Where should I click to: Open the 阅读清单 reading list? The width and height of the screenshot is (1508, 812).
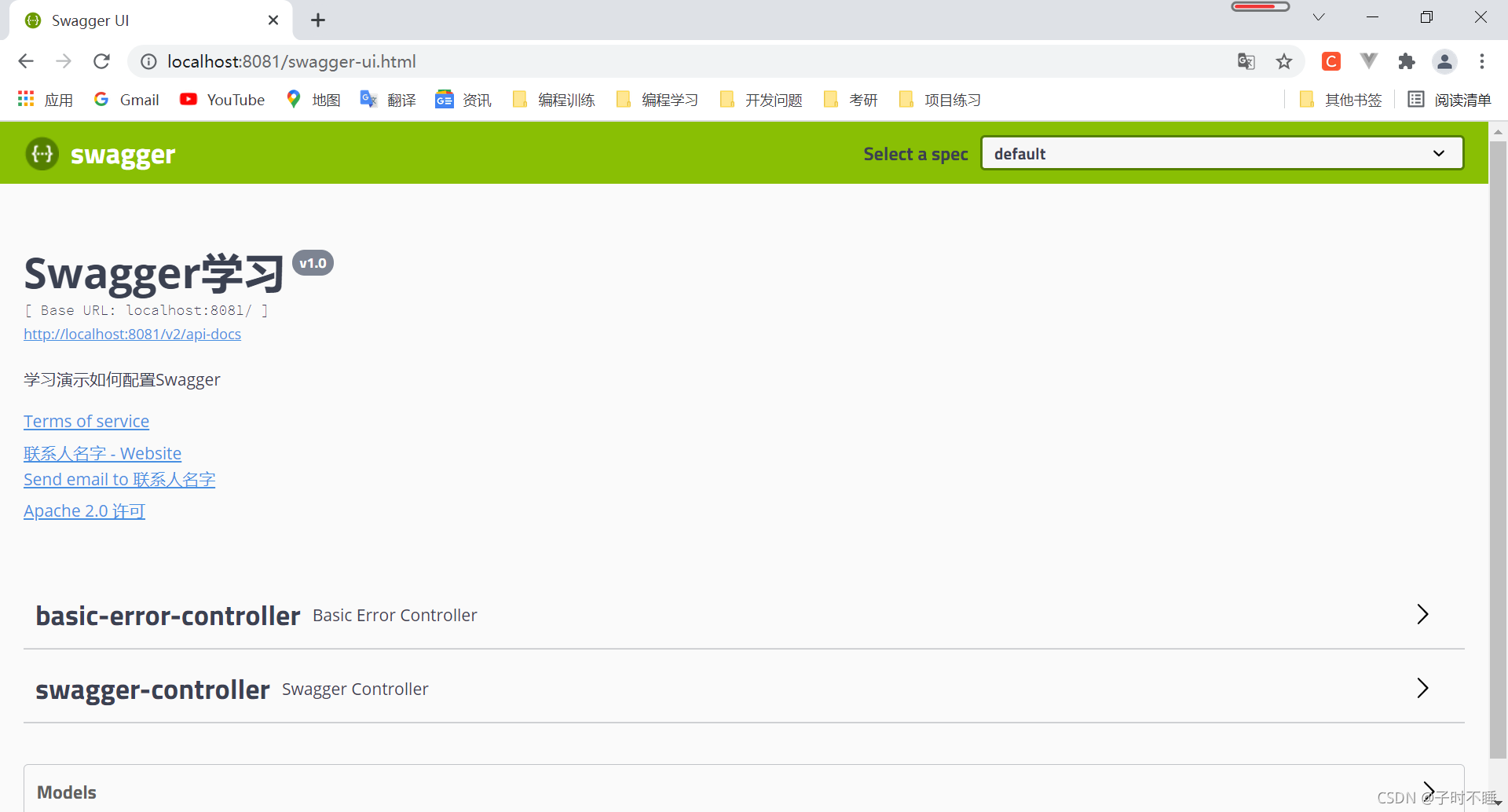click(x=1449, y=100)
